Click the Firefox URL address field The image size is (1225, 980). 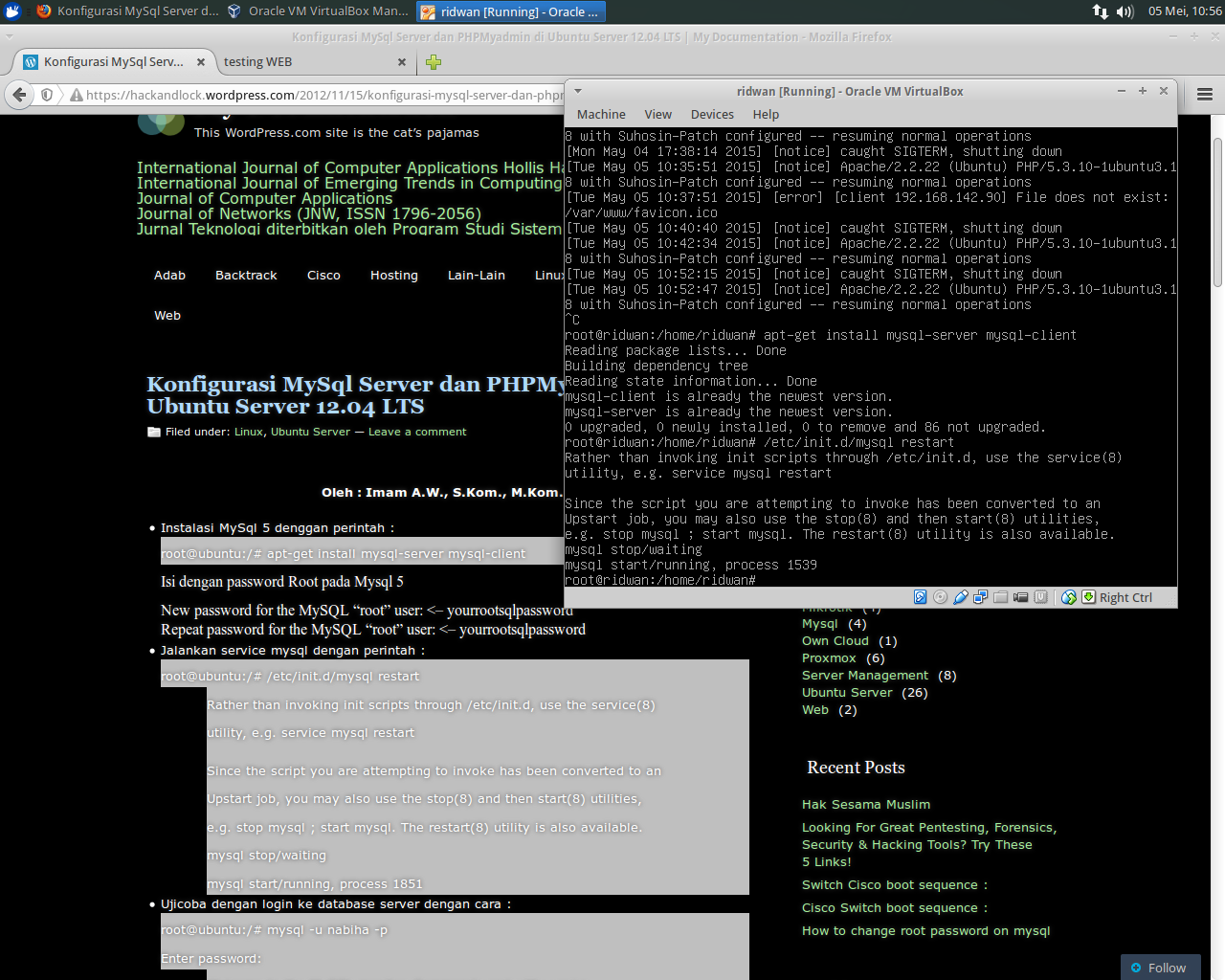(323, 95)
